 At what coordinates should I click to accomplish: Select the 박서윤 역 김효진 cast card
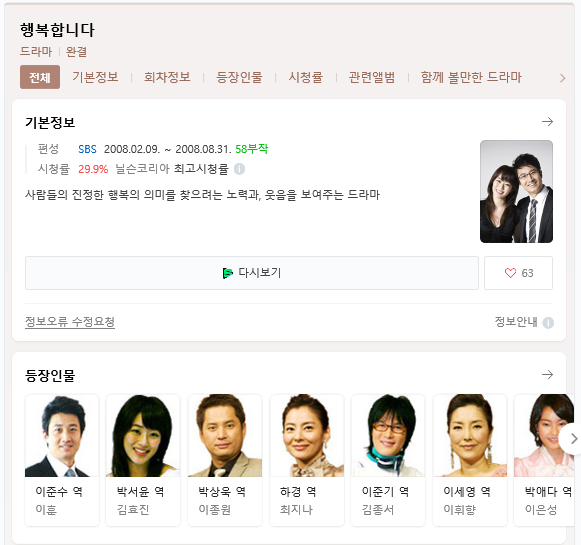[143, 460]
